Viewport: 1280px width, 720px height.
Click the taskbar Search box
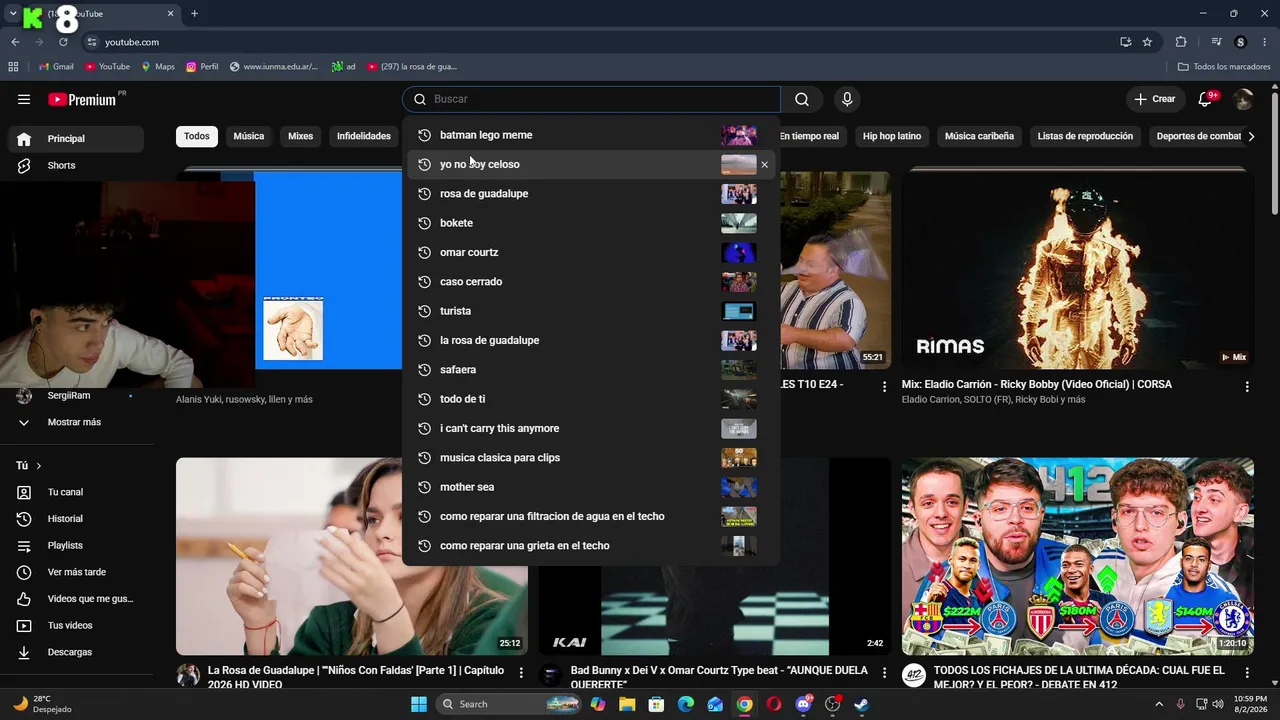click(510, 704)
